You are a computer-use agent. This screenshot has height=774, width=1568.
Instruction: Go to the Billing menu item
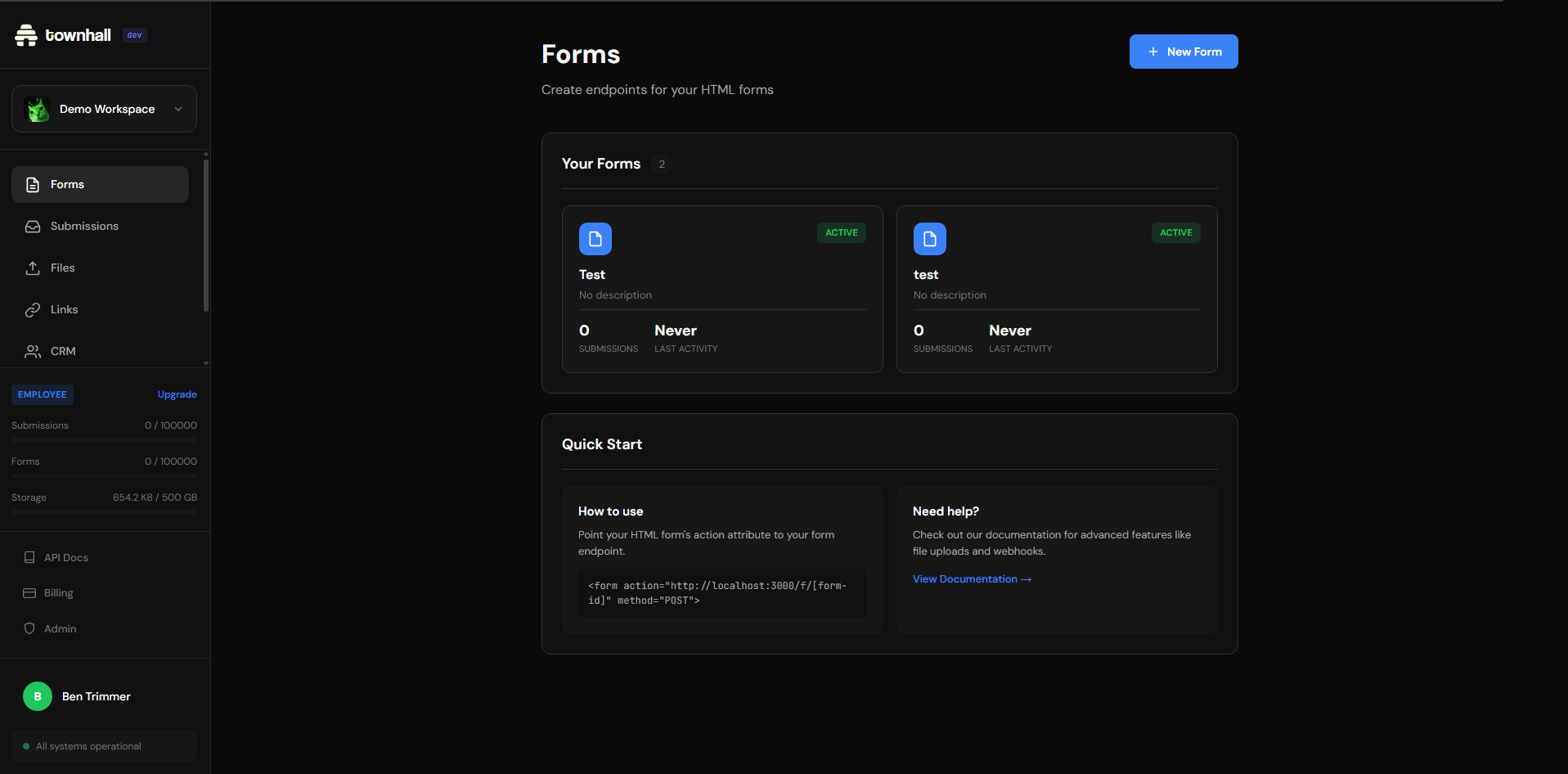(58, 593)
